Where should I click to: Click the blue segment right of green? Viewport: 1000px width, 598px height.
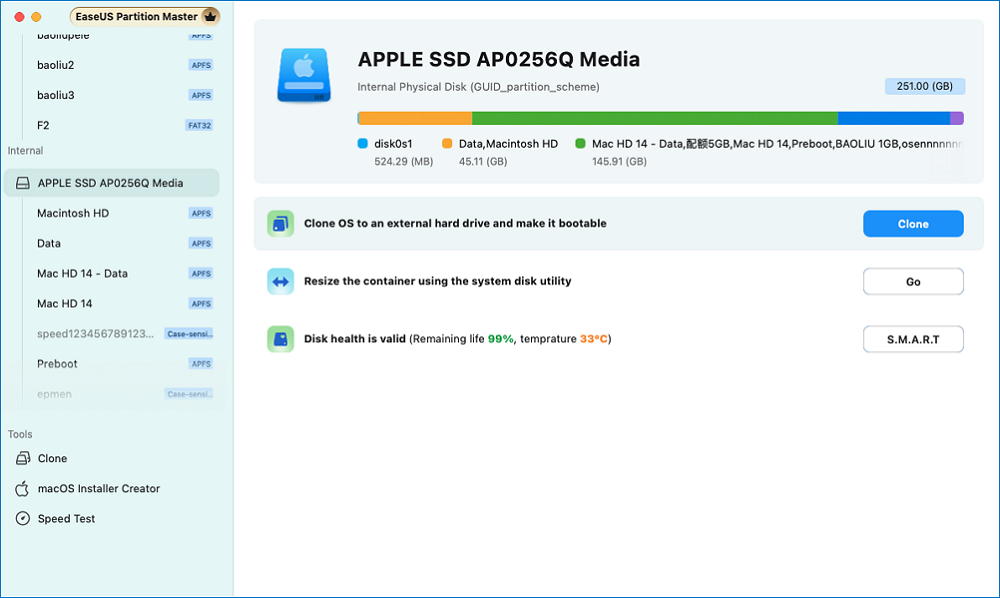(894, 118)
